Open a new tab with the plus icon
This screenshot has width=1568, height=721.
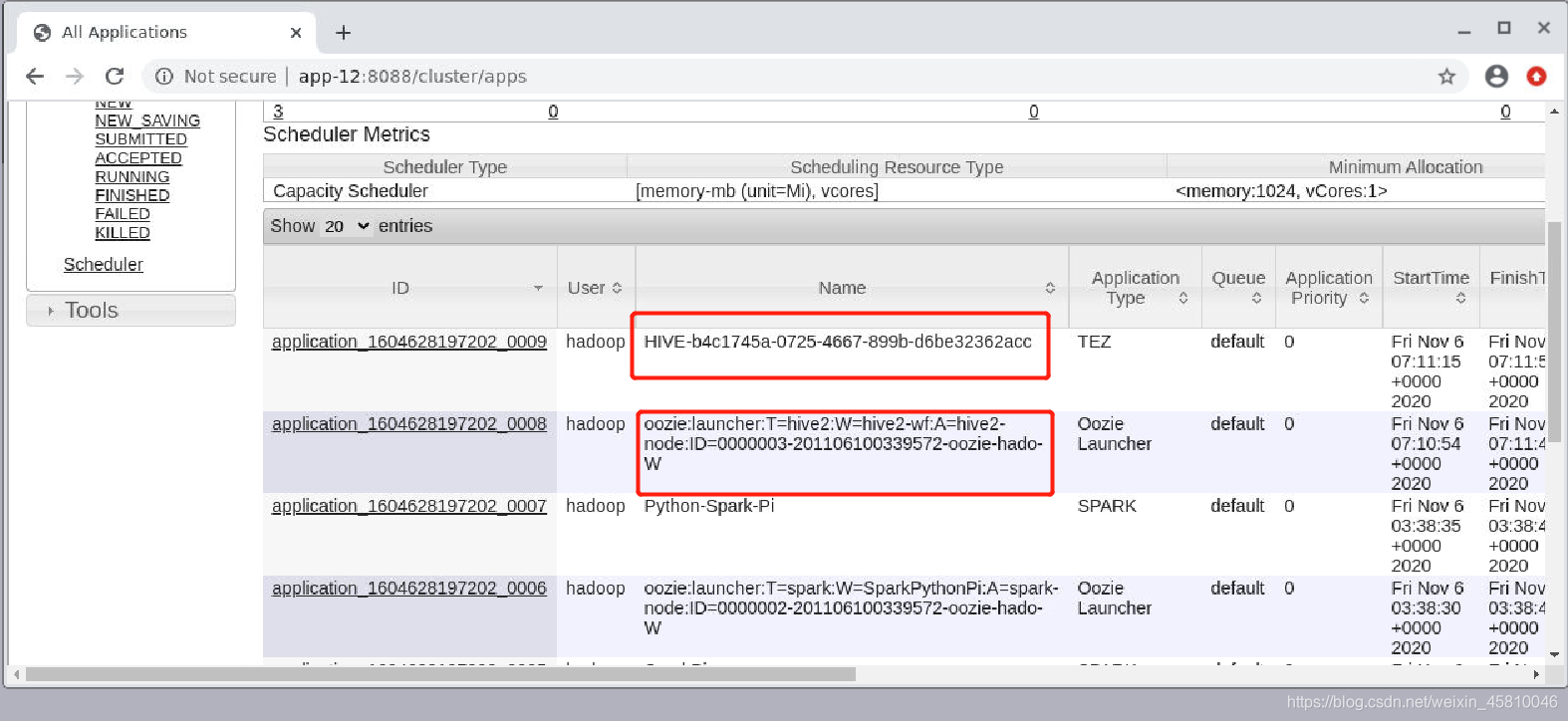point(343,33)
